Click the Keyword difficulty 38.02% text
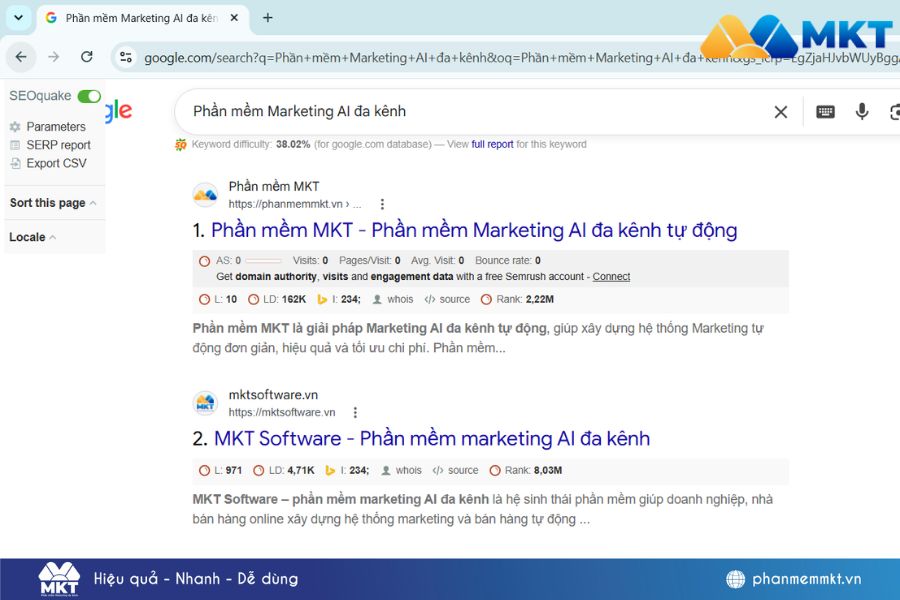The image size is (900, 600). tap(251, 144)
